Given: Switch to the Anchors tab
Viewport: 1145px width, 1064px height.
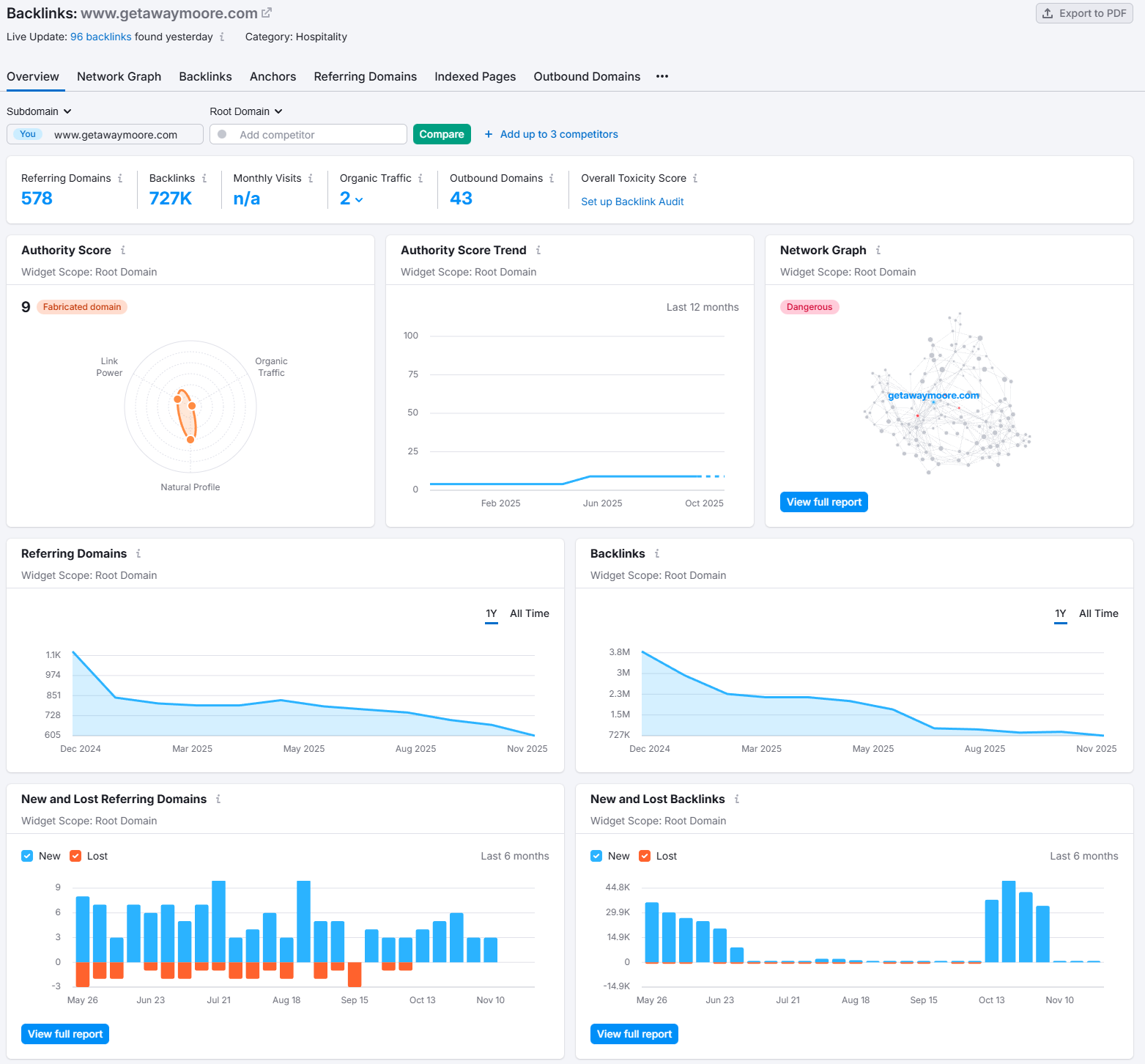Looking at the screenshot, I should click(x=273, y=76).
